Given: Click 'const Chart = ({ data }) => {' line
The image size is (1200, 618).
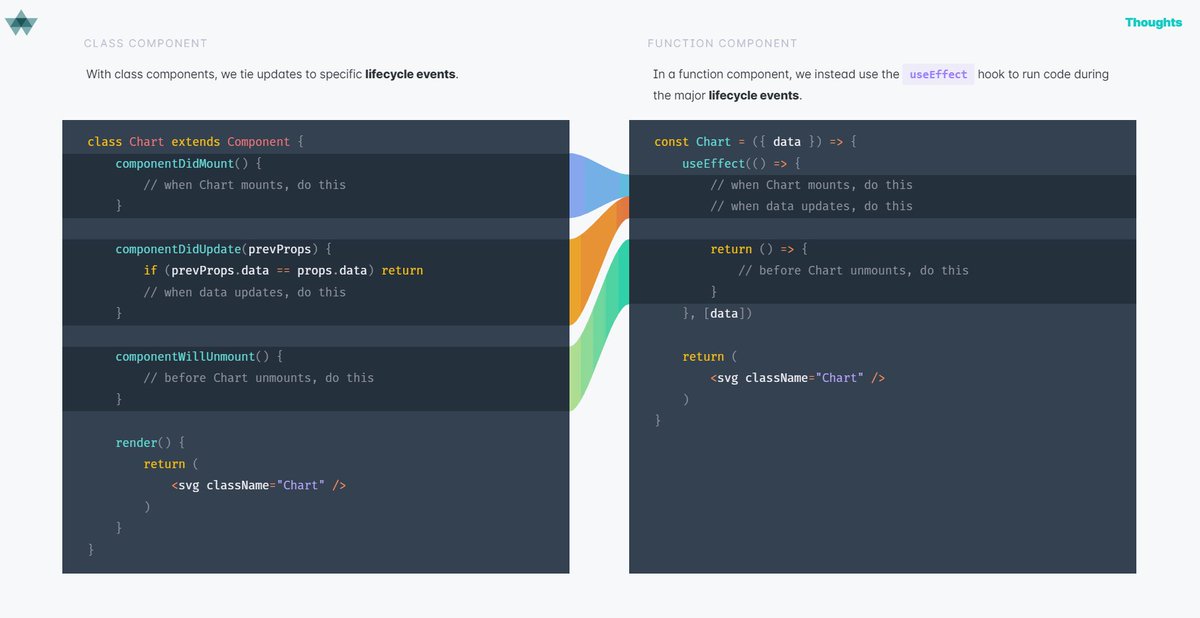Looking at the screenshot, I should pyautogui.click(x=755, y=142).
